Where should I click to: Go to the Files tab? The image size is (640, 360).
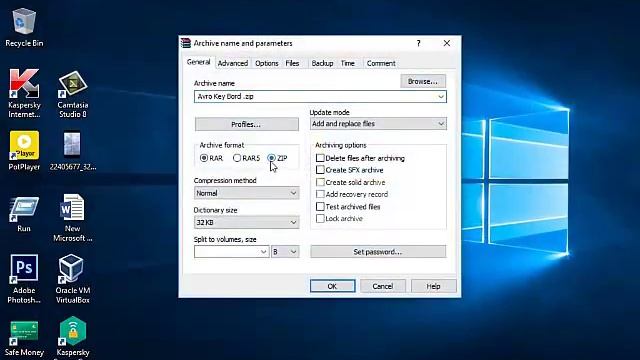292,63
